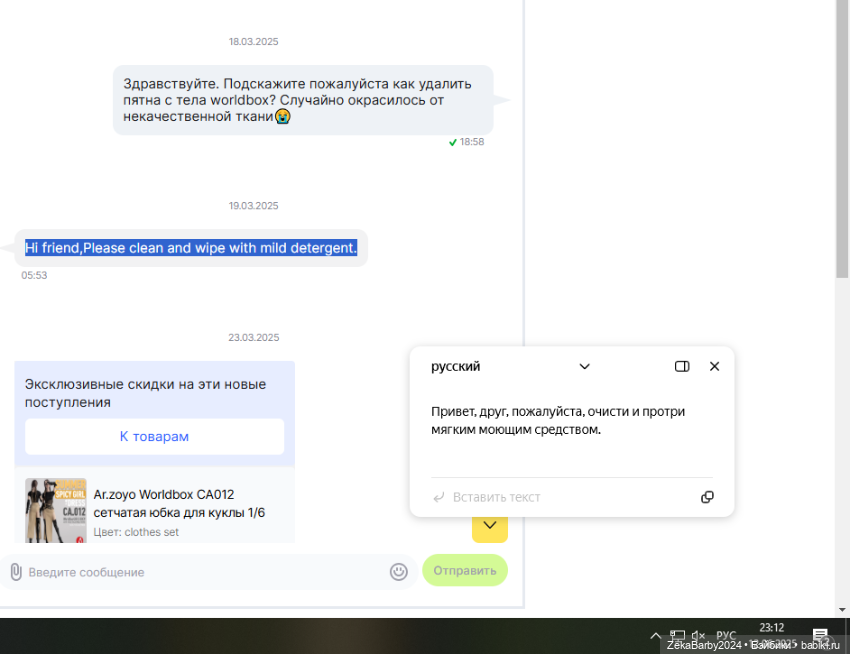Close the translation popup

714,367
